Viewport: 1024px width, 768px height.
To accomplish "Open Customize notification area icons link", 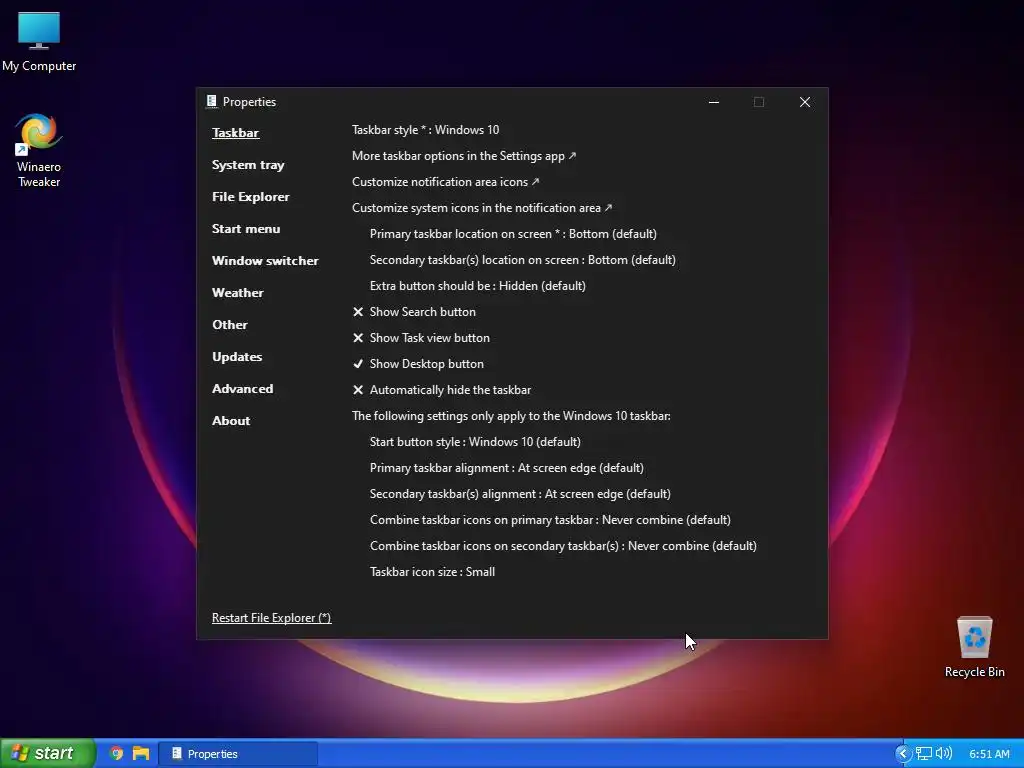I will [x=445, y=182].
